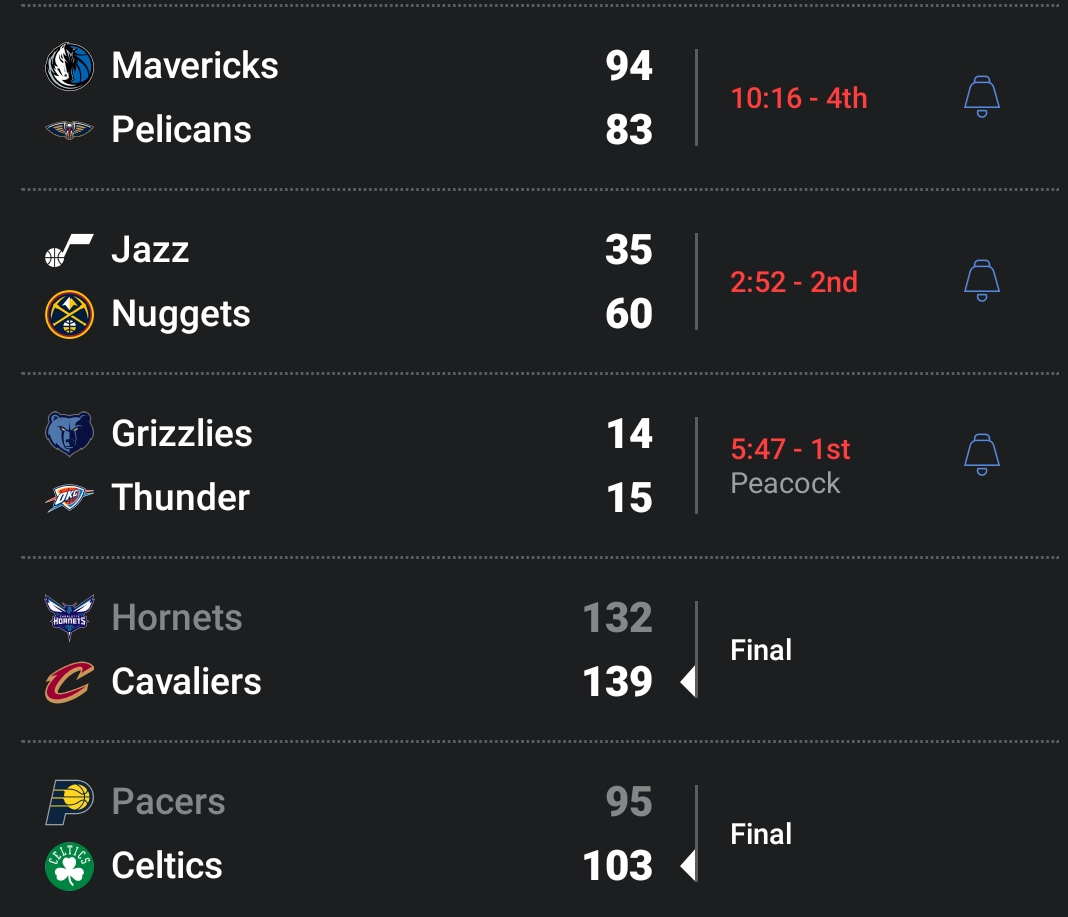This screenshot has width=1068, height=917.
Task: Click the 10:16 - 4th game clock
Action: (799, 98)
